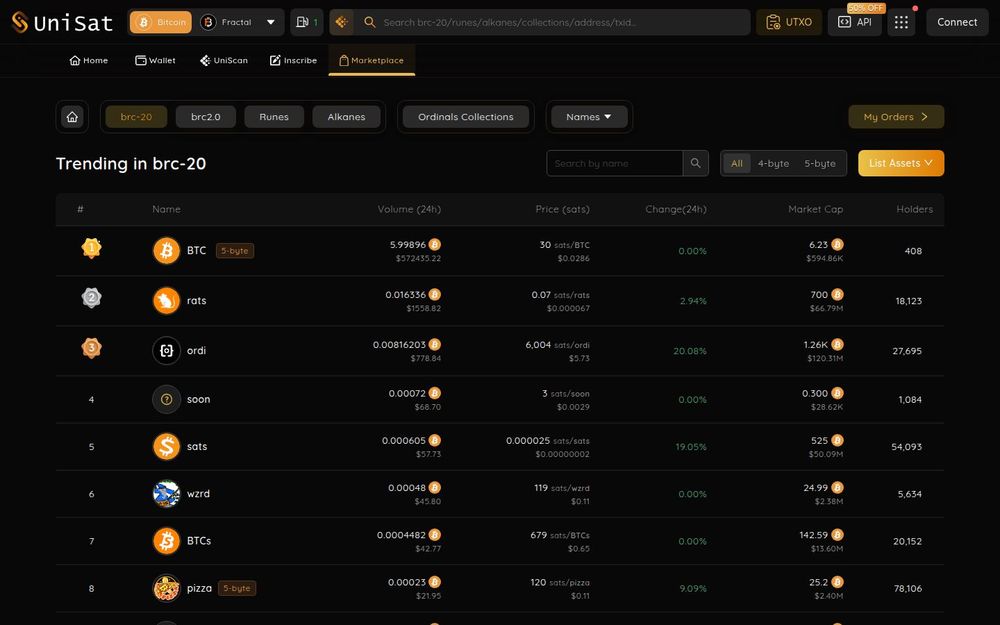The width and height of the screenshot is (1000, 625).
Task: Click the wzrd token wizard logo
Action: (x=166, y=494)
